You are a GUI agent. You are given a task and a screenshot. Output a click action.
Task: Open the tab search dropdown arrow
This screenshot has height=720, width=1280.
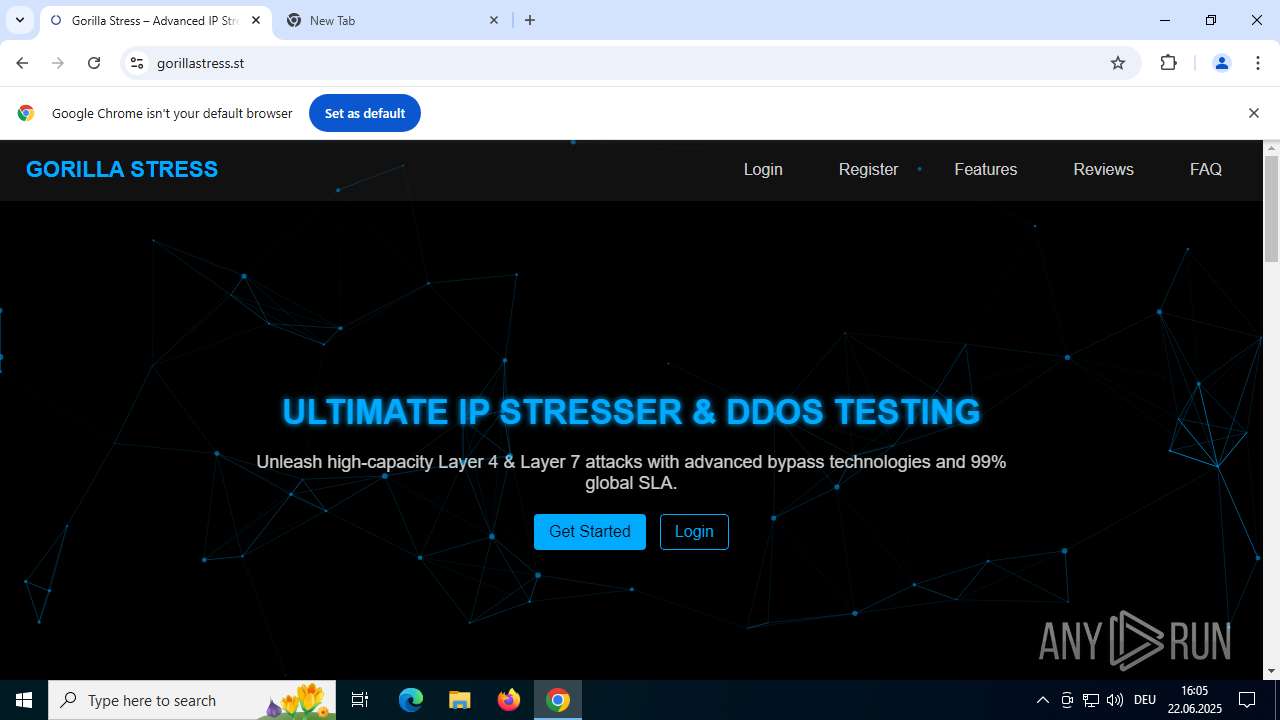point(19,20)
